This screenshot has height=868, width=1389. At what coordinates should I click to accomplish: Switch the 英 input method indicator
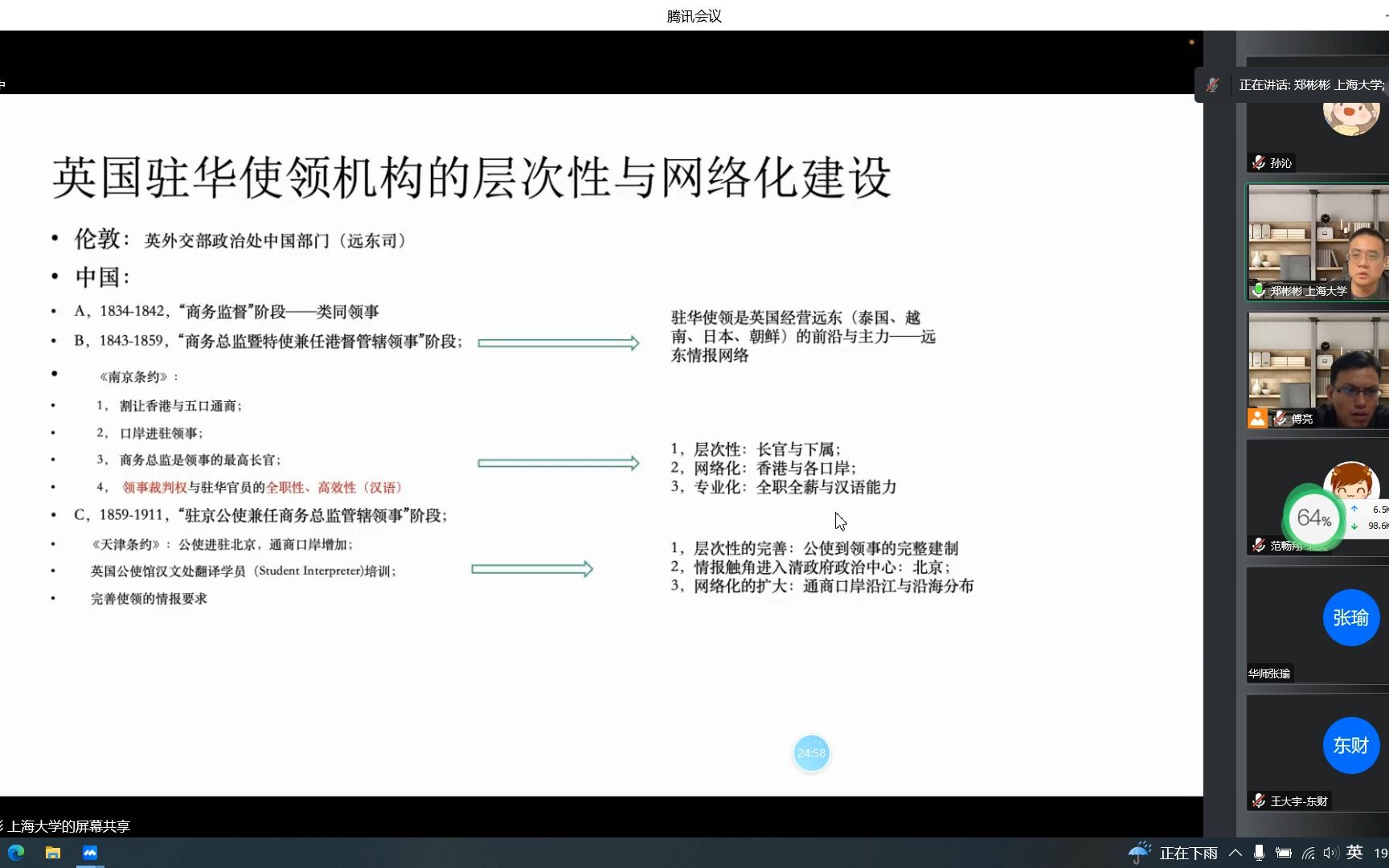point(1354,852)
